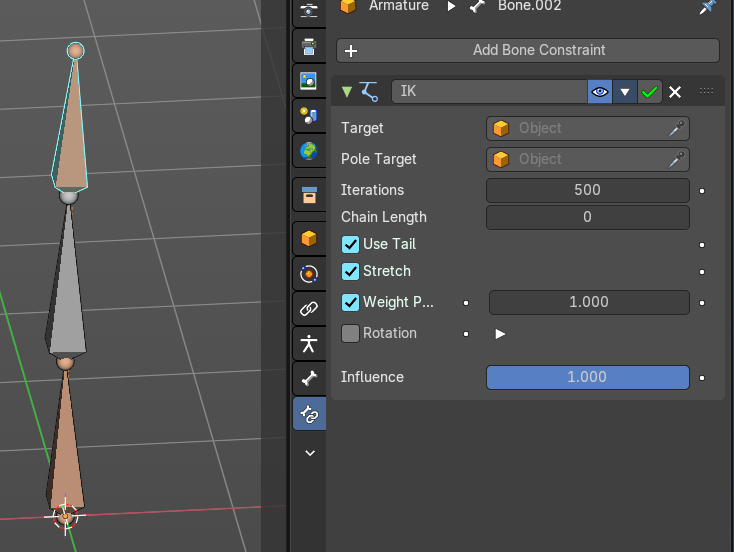Click the Weight Position 1.000 slider
Image resolution: width=734 pixels, height=552 pixels.
click(589, 302)
